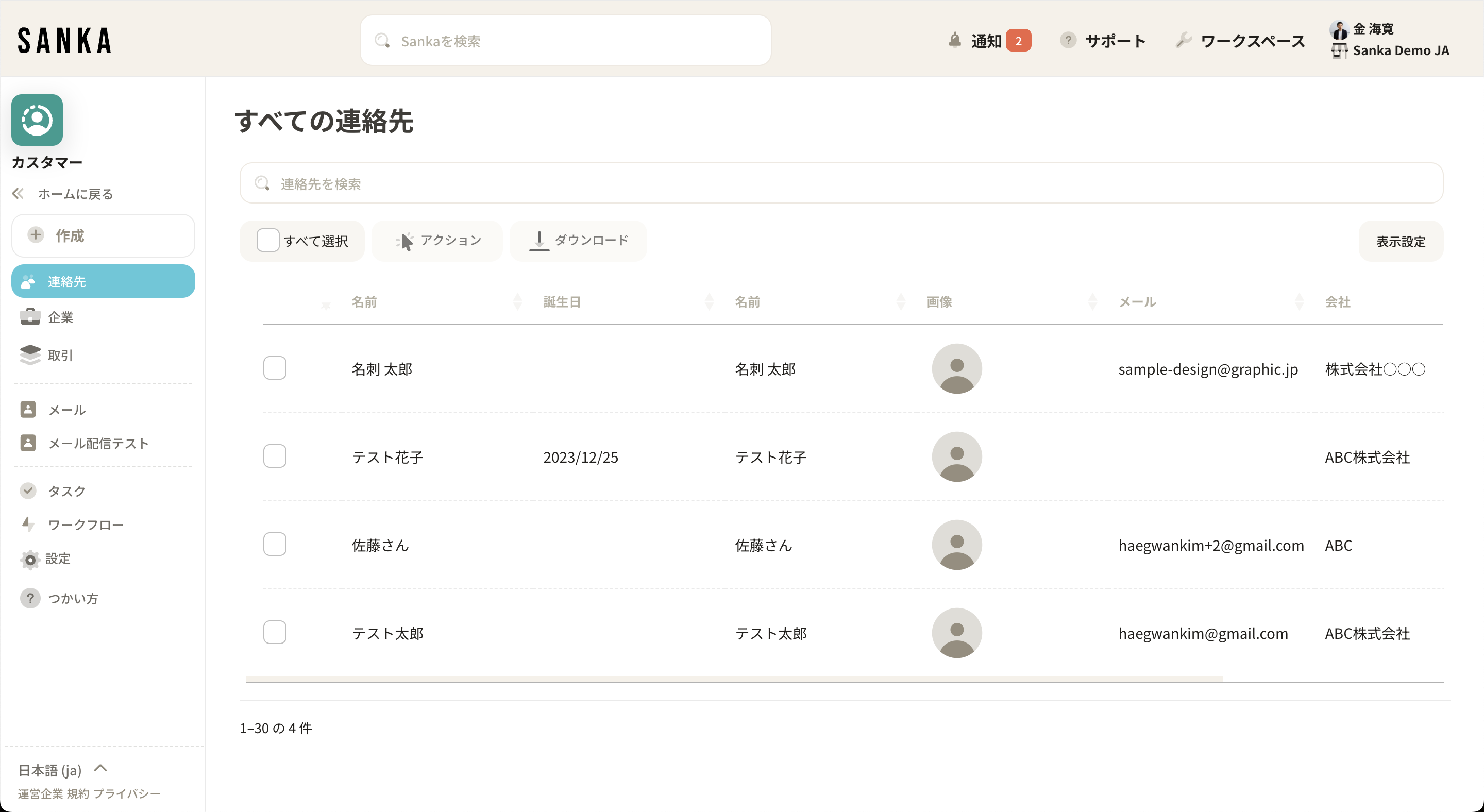Click the 表示設定 button

point(1401,241)
